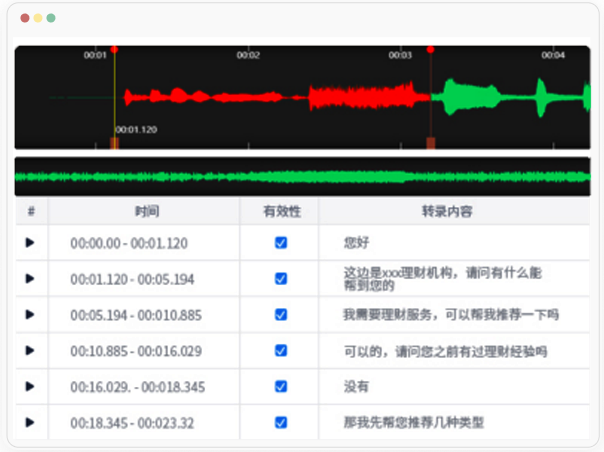The height and width of the screenshot is (452, 604).
Task: Click the orange handle at the bottom of the region end
Action: (431, 143)
